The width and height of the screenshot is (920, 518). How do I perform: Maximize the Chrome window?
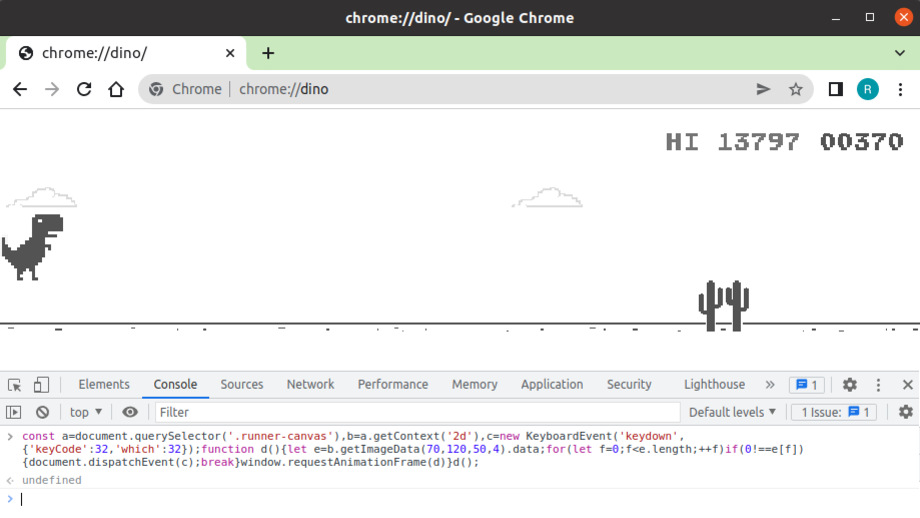(870, 18)
